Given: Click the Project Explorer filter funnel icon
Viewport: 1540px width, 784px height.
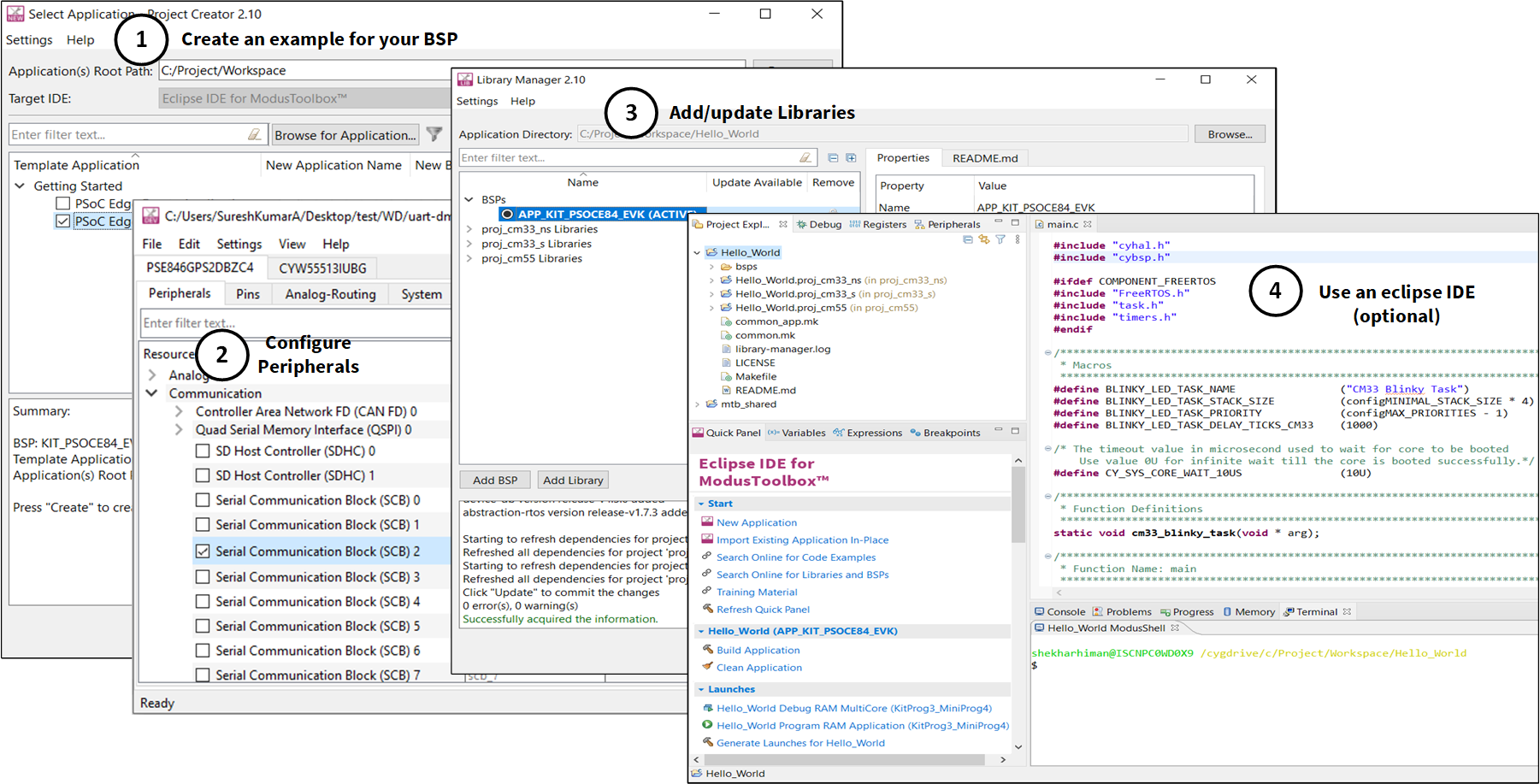Looking at the screenshot, I should [1000, 239].
